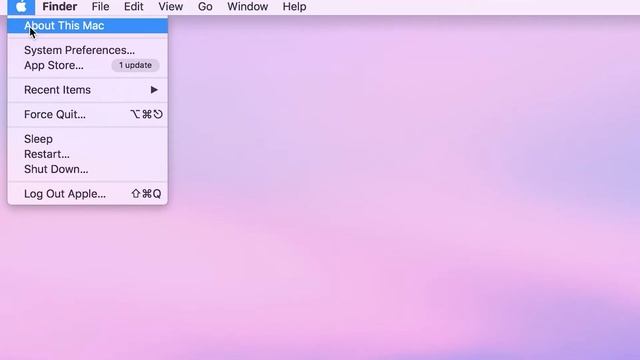Viewport: 640px width, 360px height.
Task: Click the Apple logo menu icon
Action: 21,7
